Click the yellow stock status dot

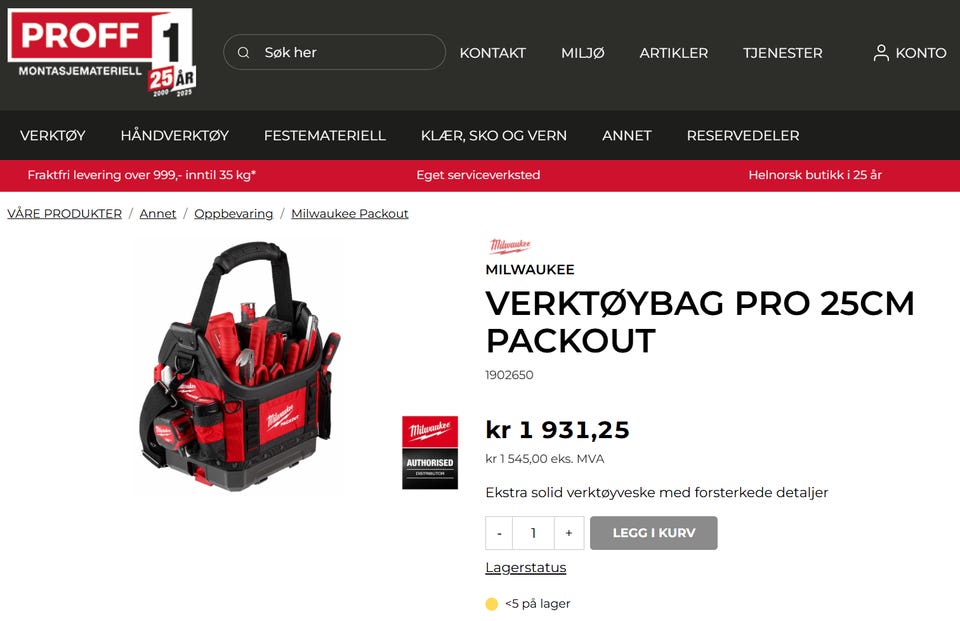(491, 604)
